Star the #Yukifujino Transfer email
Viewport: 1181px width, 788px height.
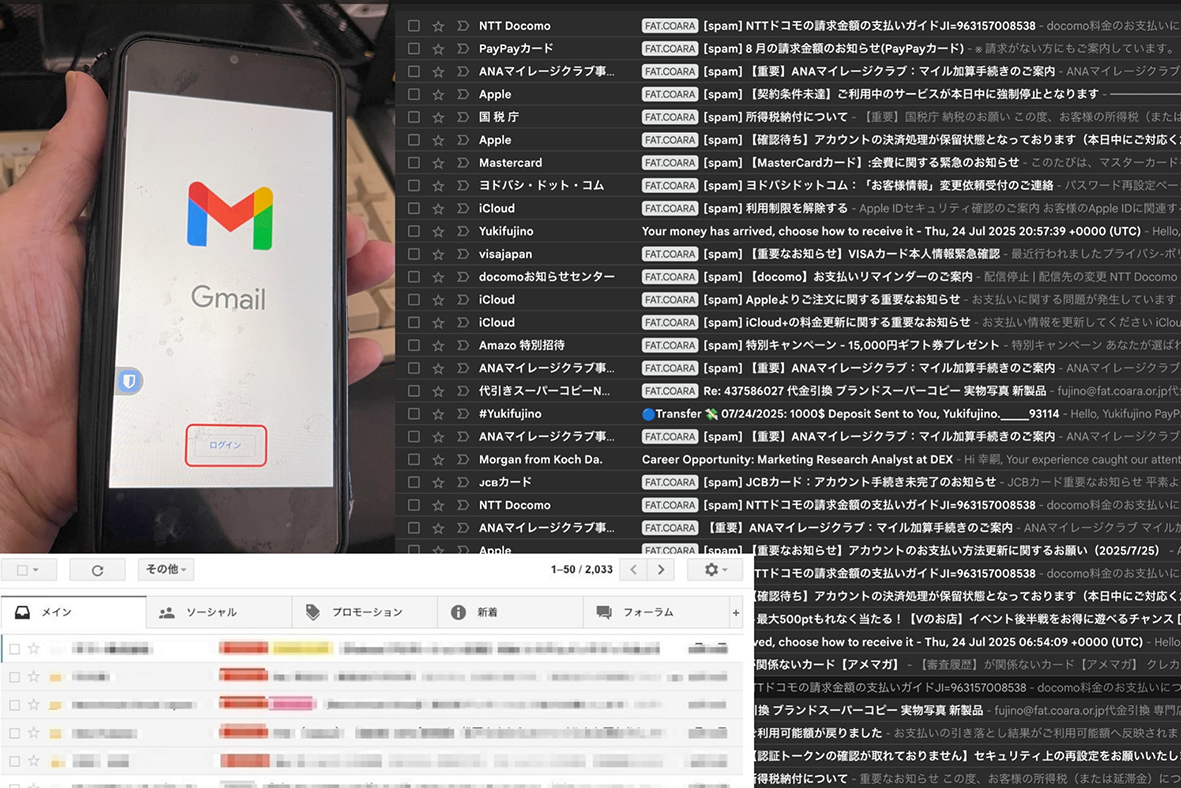(438, 414)
